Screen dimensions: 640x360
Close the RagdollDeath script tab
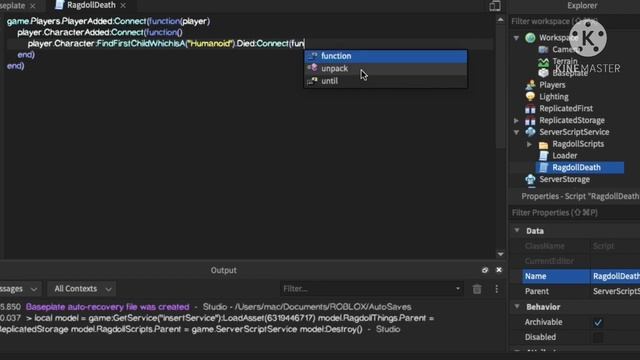click(123, 5)
